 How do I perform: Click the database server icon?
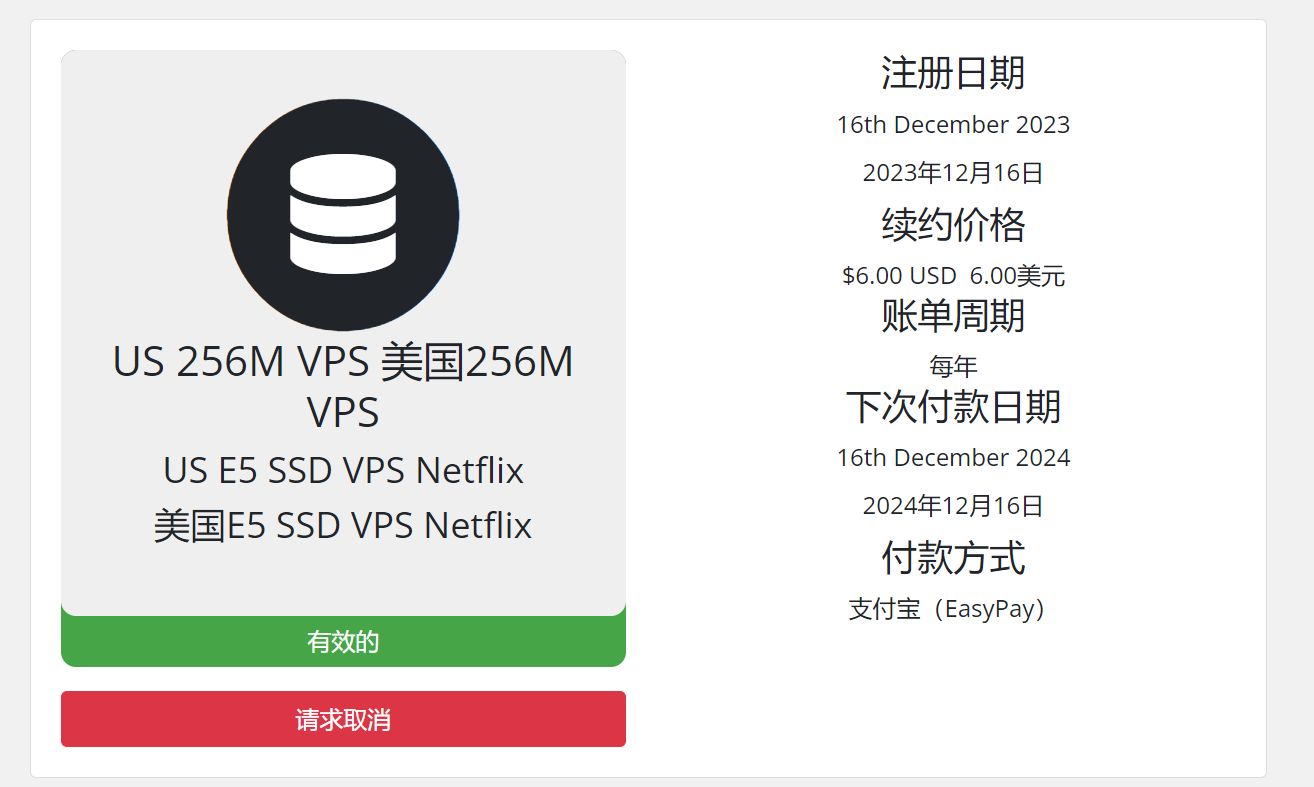343,214
